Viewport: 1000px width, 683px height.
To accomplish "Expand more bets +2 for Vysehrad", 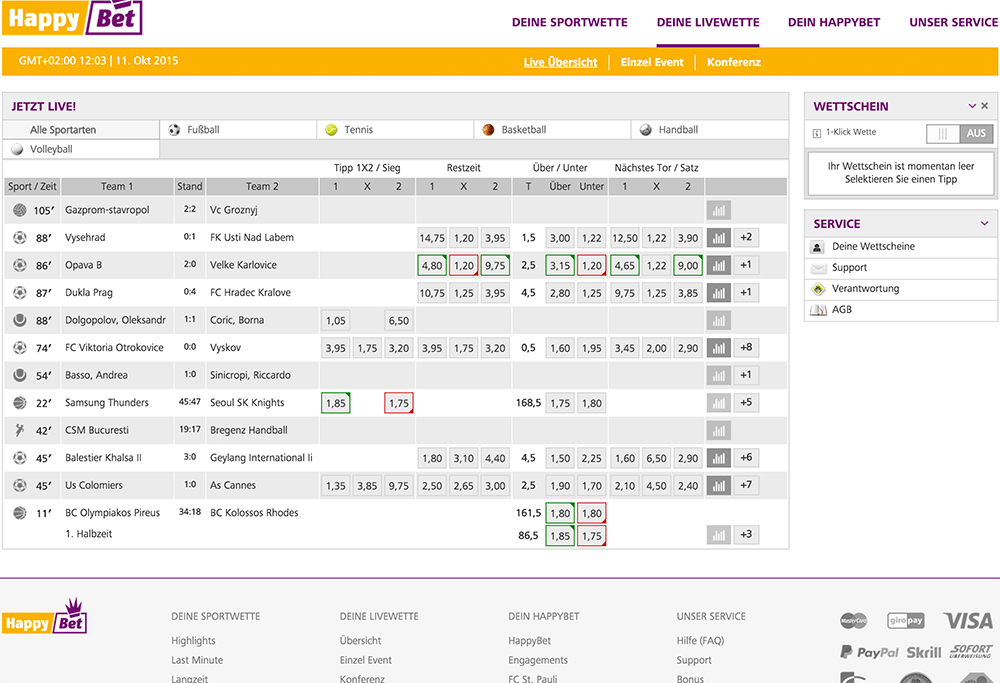I will point(746,238).
